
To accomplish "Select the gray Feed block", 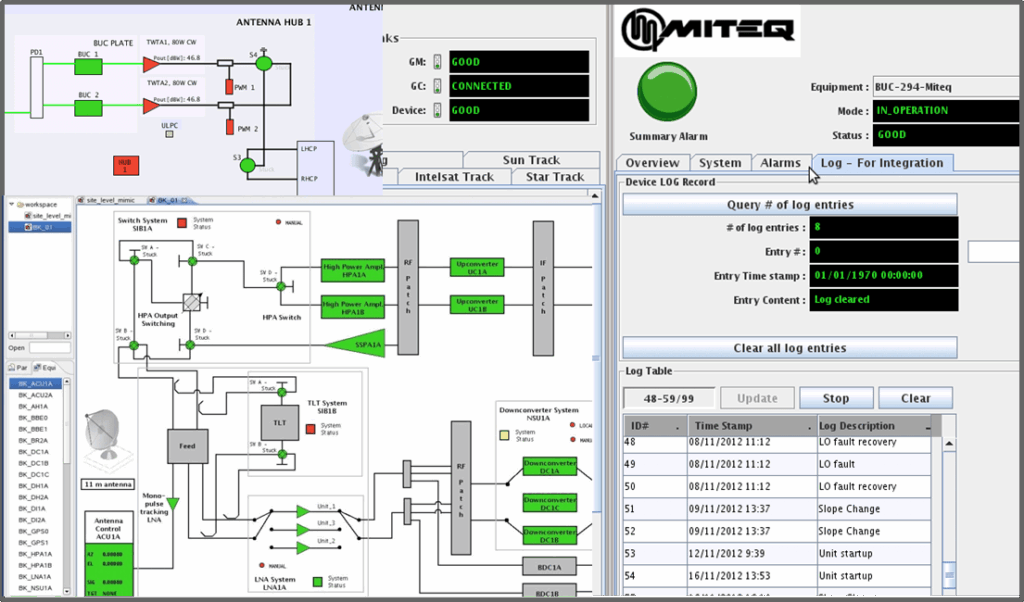I will click(188, 446).
